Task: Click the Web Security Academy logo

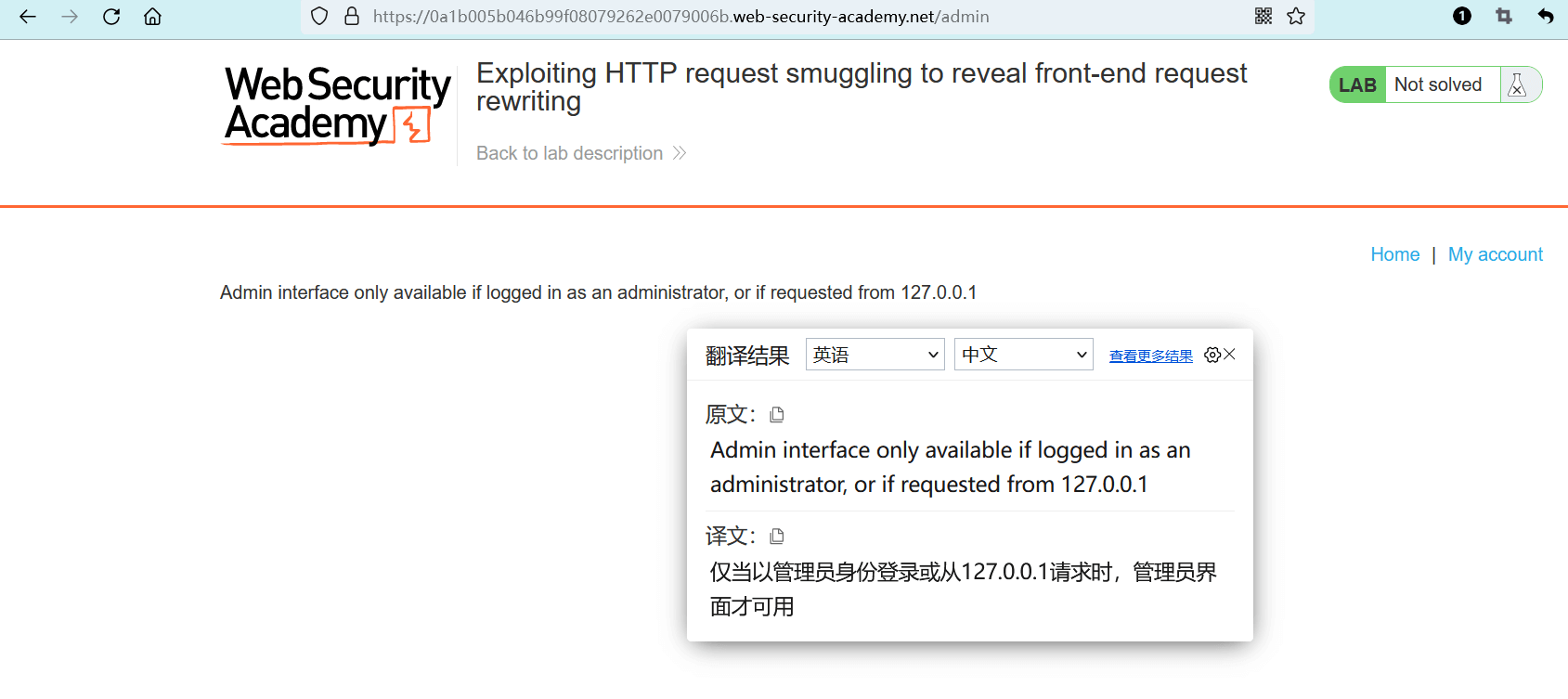Action: pos(337,105)
